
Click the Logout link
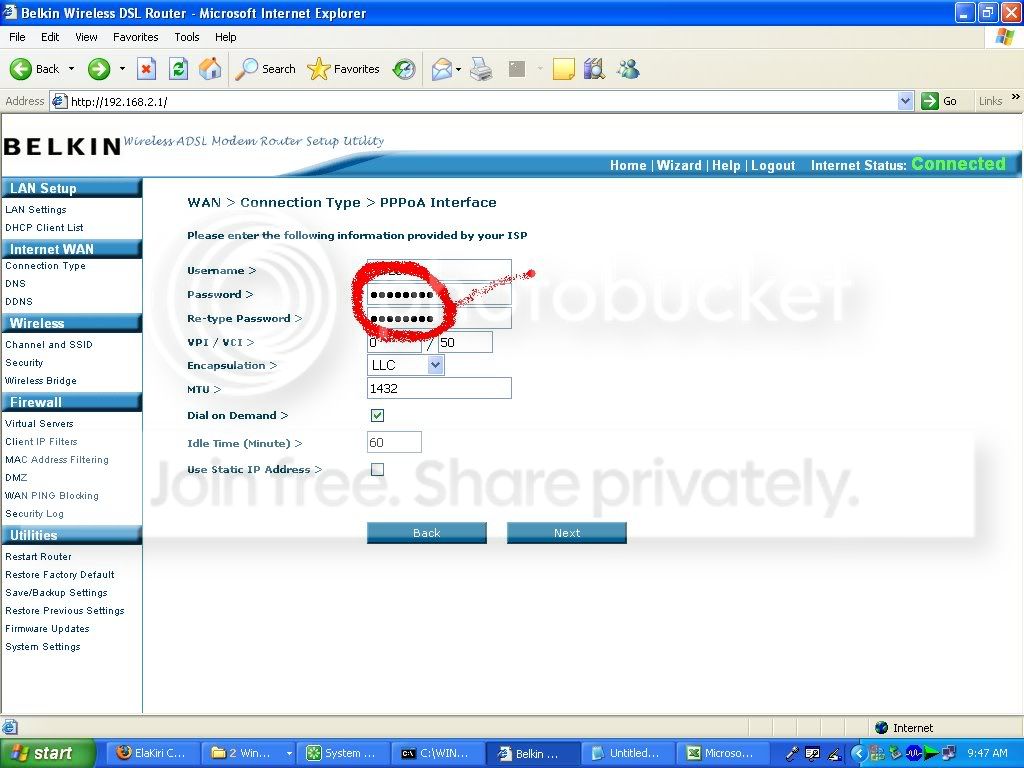(773, 165)
